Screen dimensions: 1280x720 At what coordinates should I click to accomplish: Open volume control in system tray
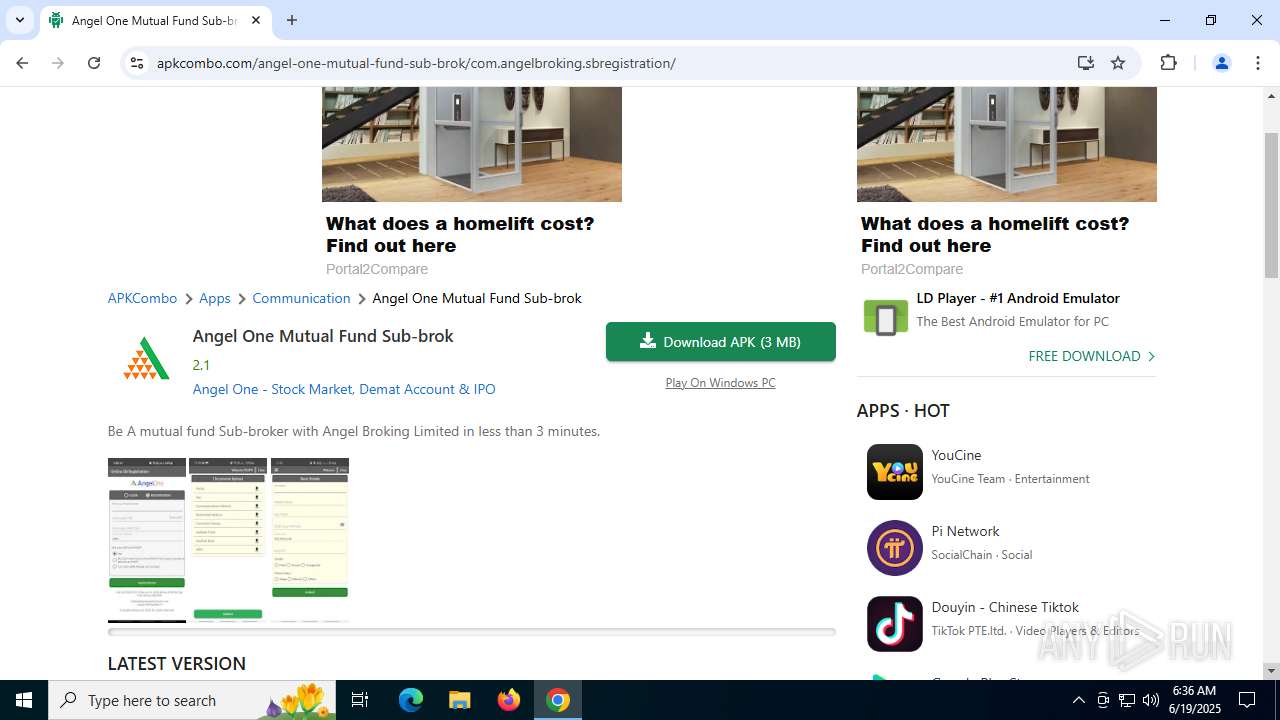coord(1151,700)
